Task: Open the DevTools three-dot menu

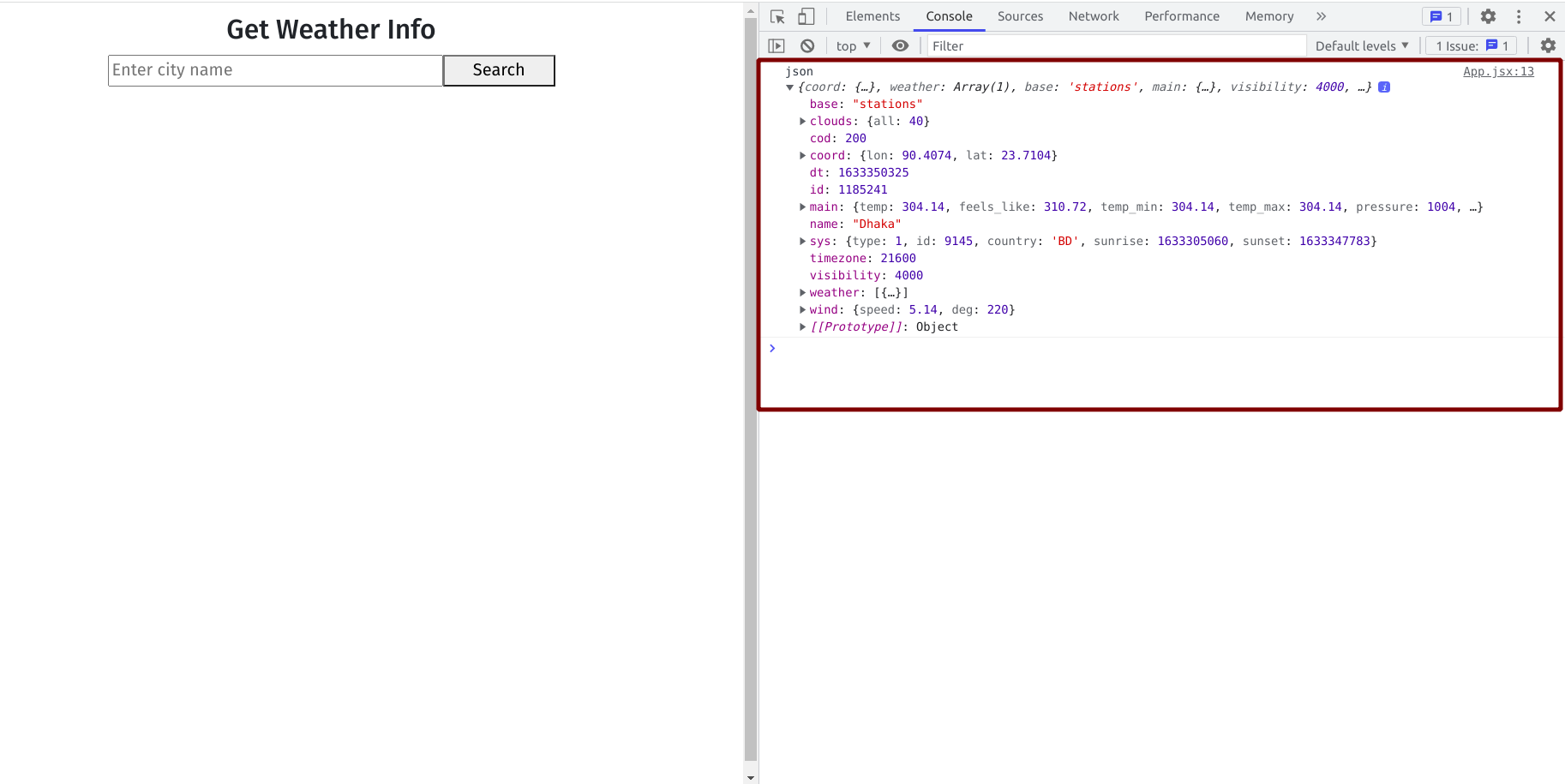Action: click(1519, 16)
